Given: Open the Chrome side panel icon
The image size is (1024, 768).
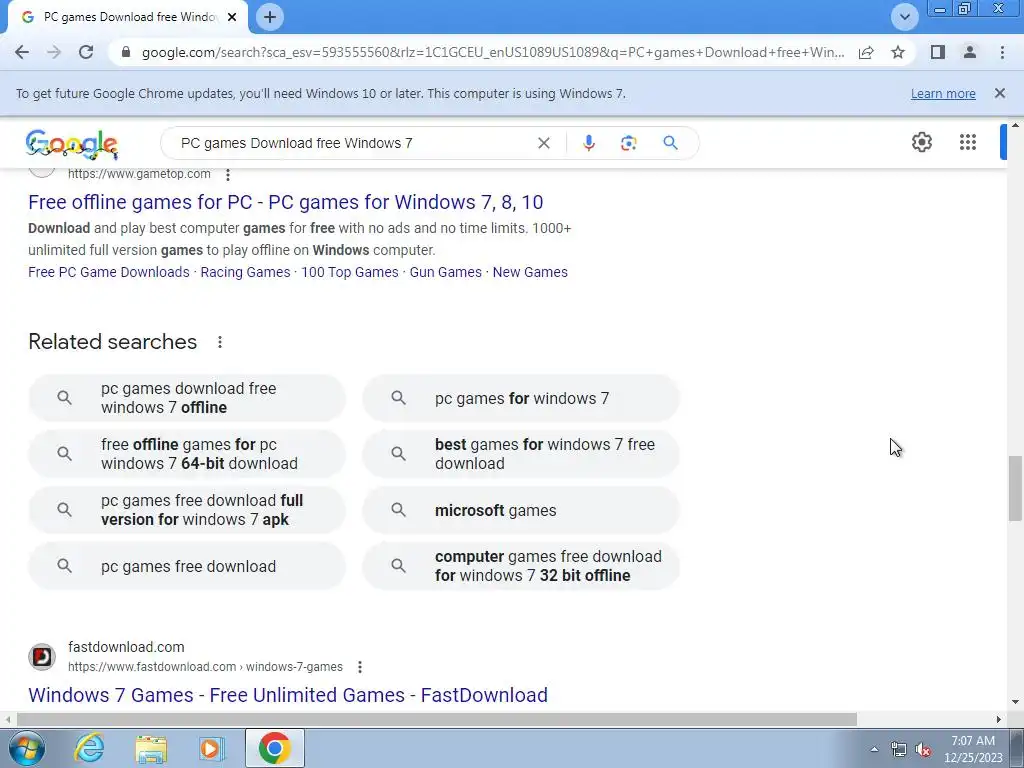Looking at the screenshot, I should pos(938,52).
